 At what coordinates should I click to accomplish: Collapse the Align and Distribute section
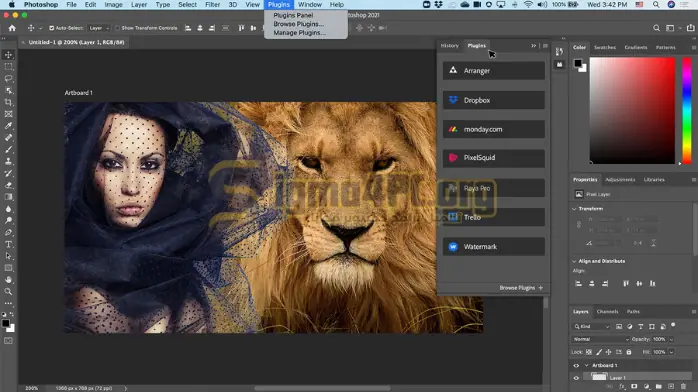574,261
